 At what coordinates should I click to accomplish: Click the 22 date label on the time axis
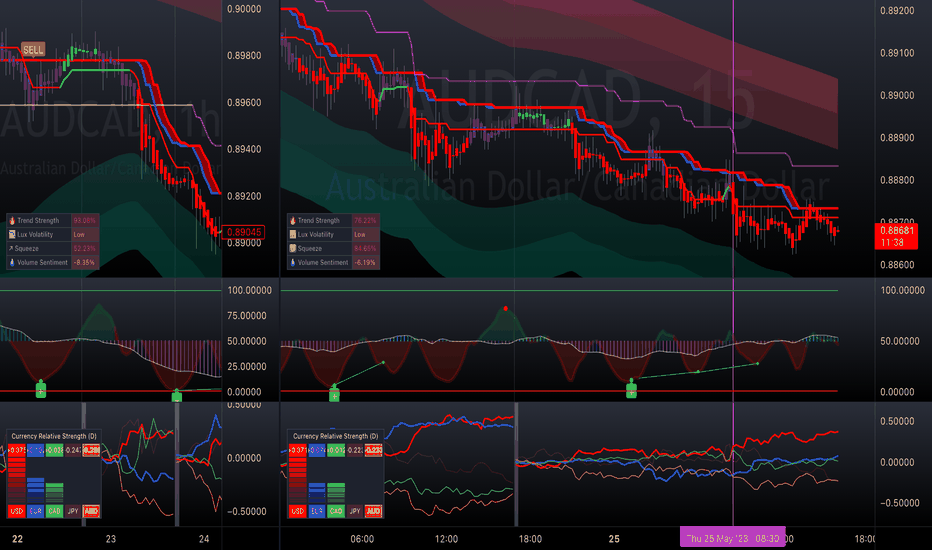(x=18, y=539)
